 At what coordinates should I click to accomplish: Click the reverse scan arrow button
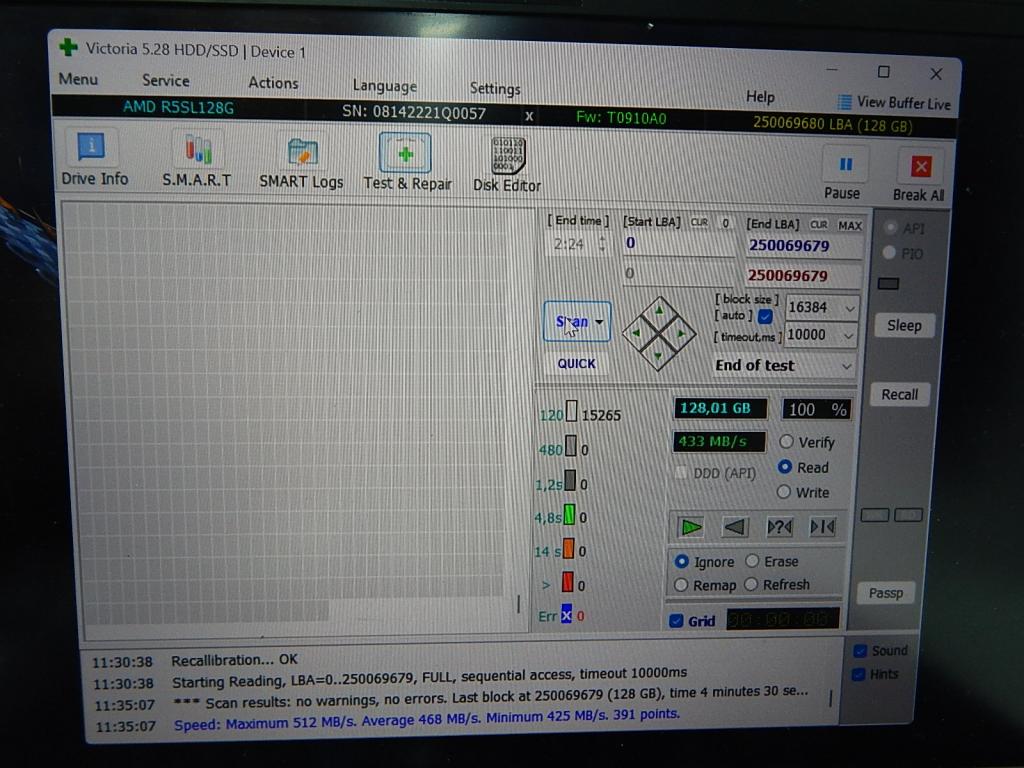point(735,526)
